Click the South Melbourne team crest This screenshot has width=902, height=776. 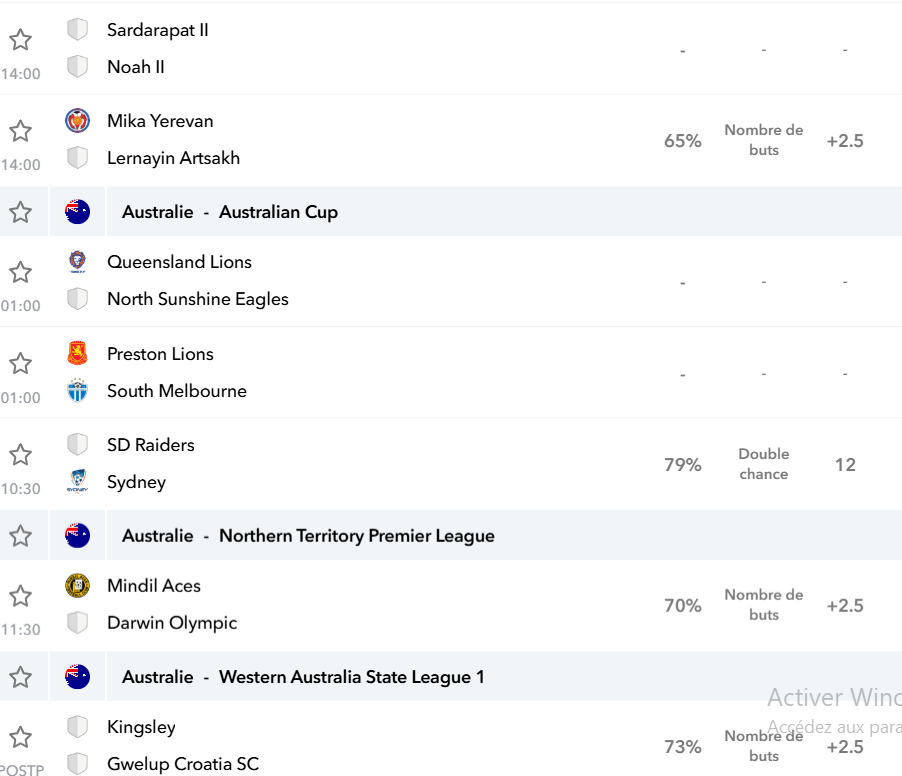(77, 391)
